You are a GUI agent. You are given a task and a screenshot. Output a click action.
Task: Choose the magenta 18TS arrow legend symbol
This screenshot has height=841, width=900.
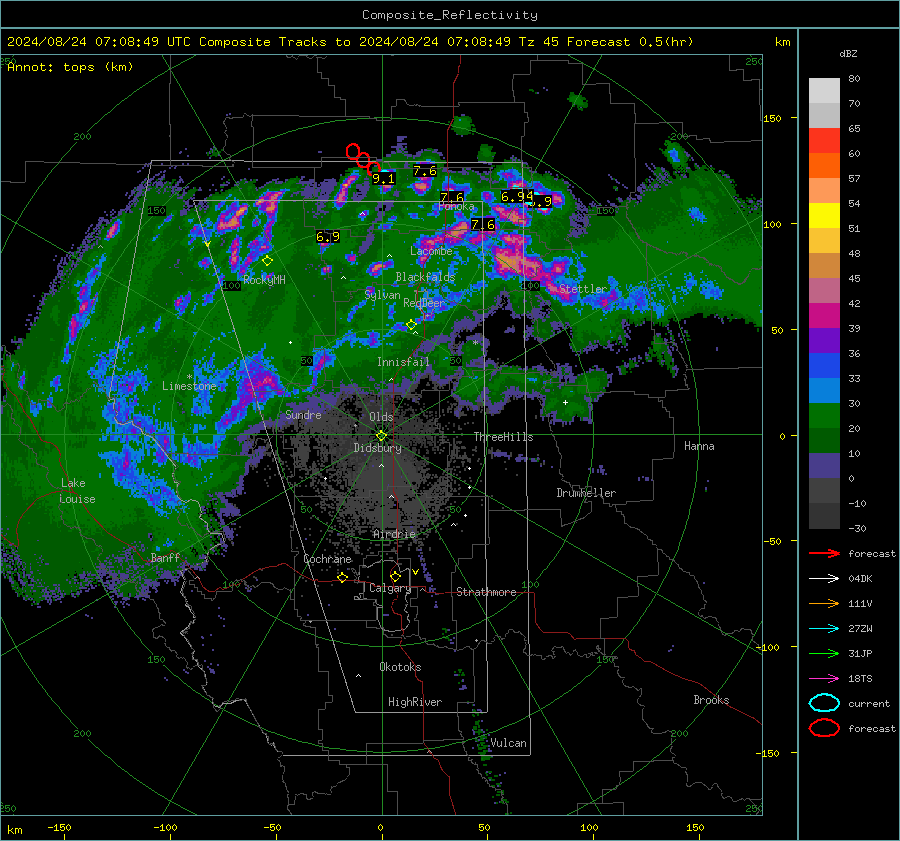coord(824,679)
